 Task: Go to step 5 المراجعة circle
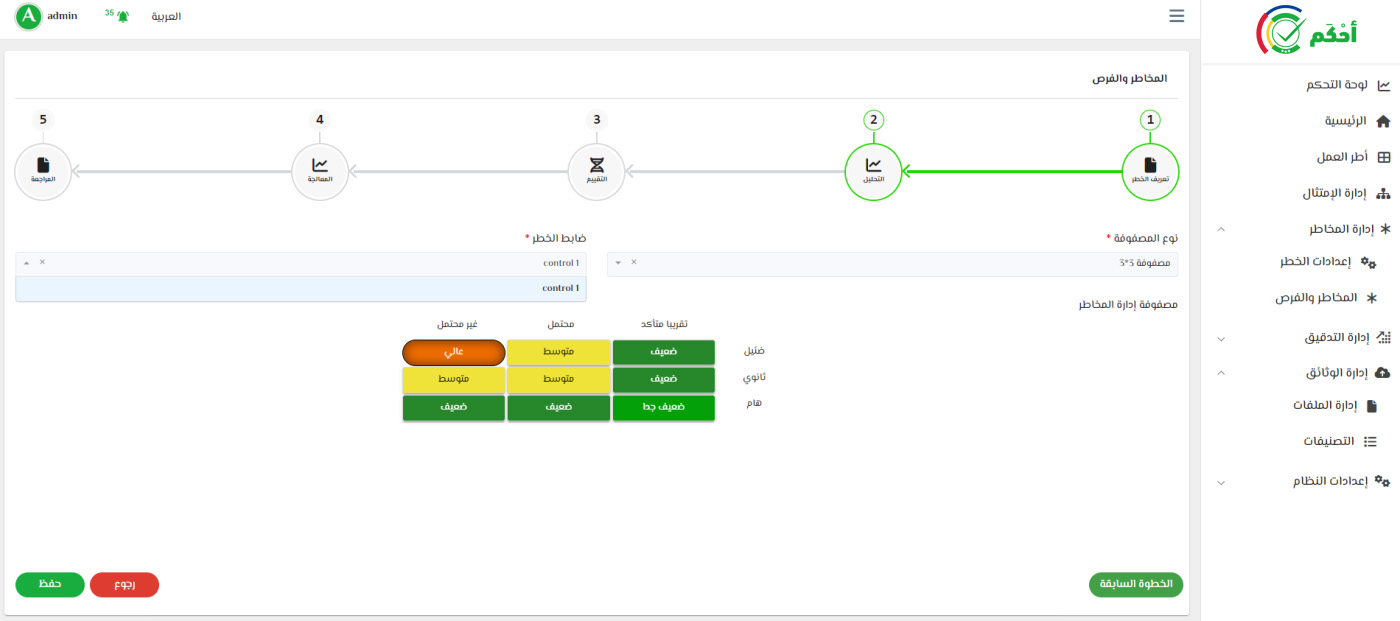(x=43, y=172)
